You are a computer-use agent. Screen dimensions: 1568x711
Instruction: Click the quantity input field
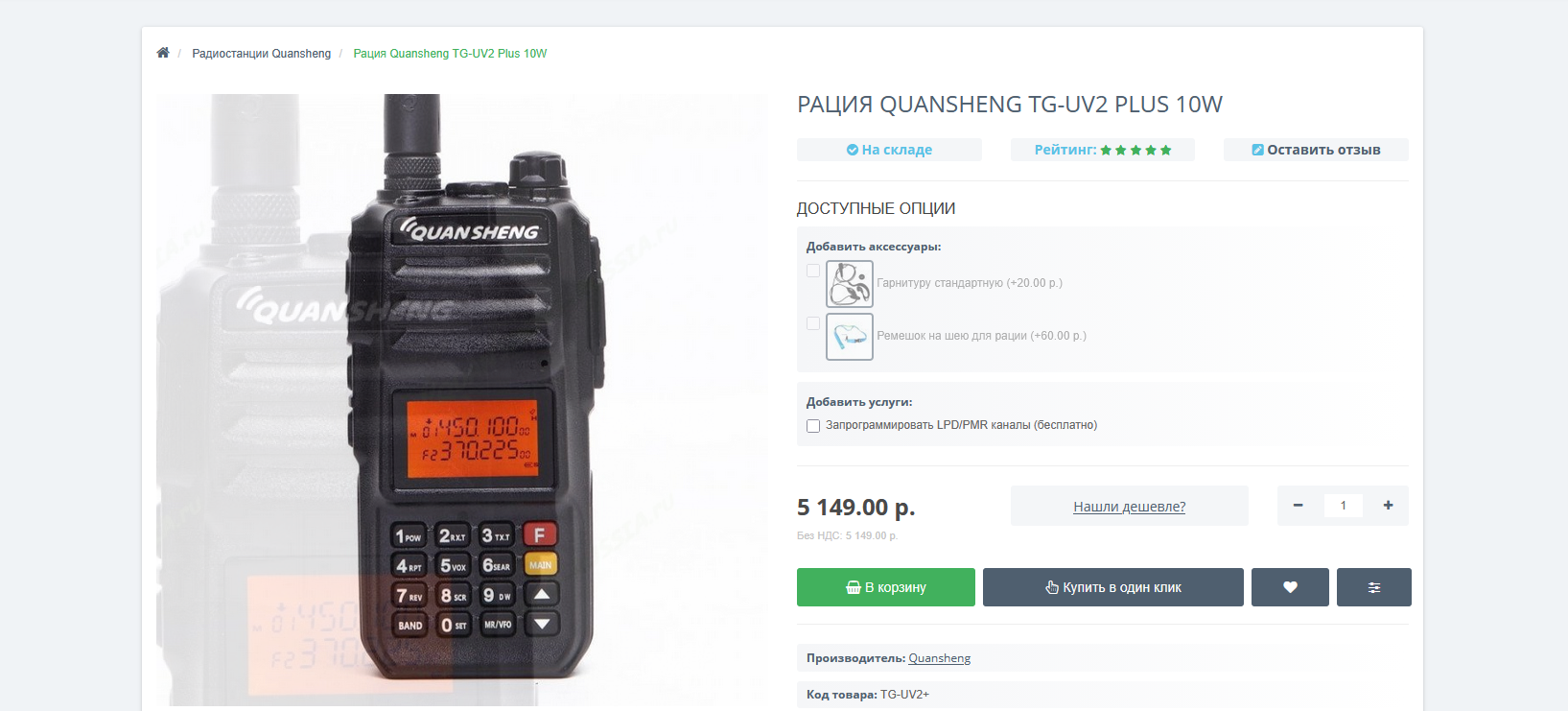[x=1343, y=506]
